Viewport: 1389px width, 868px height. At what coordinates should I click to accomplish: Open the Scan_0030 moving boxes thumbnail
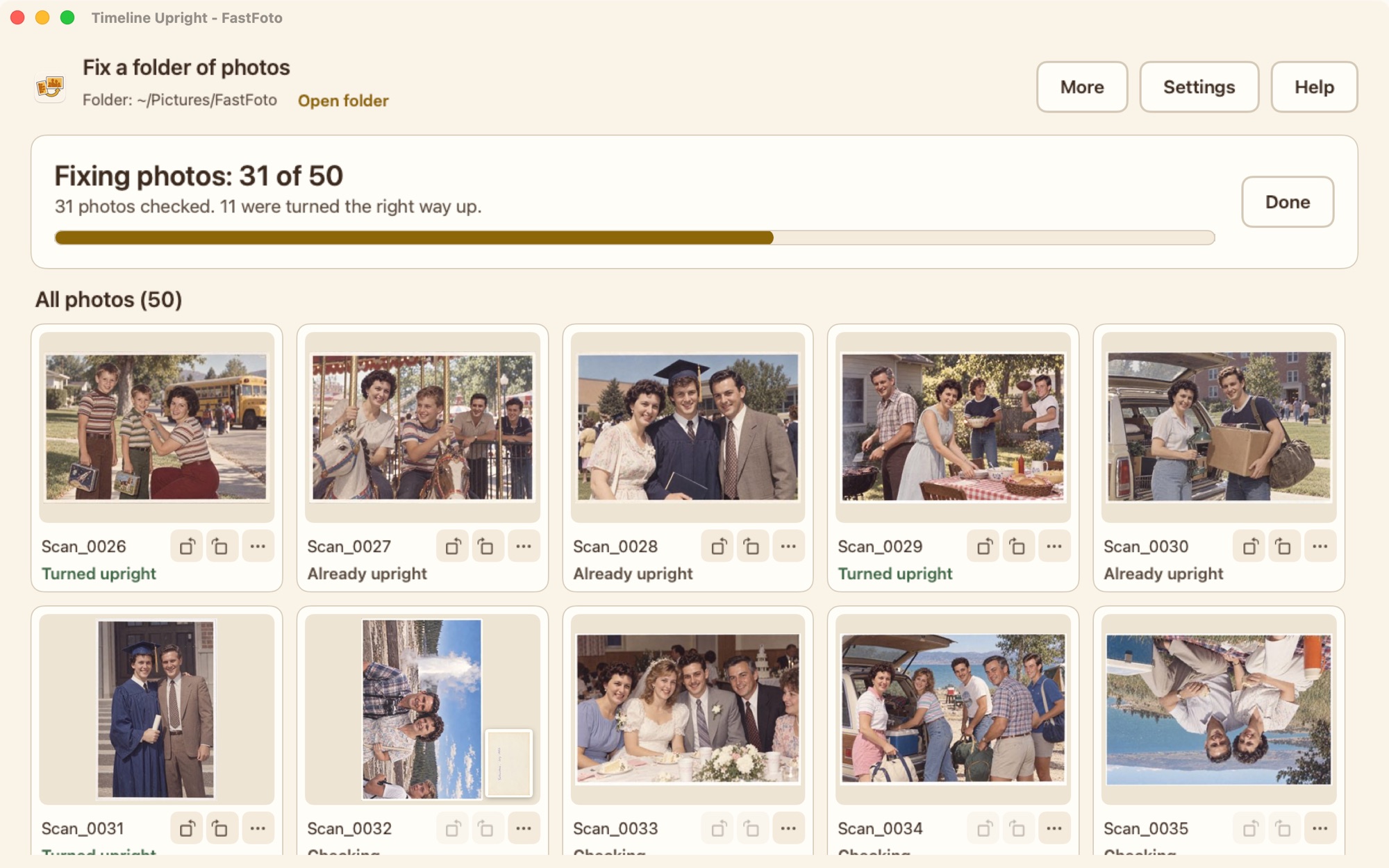coord(1219,427)
